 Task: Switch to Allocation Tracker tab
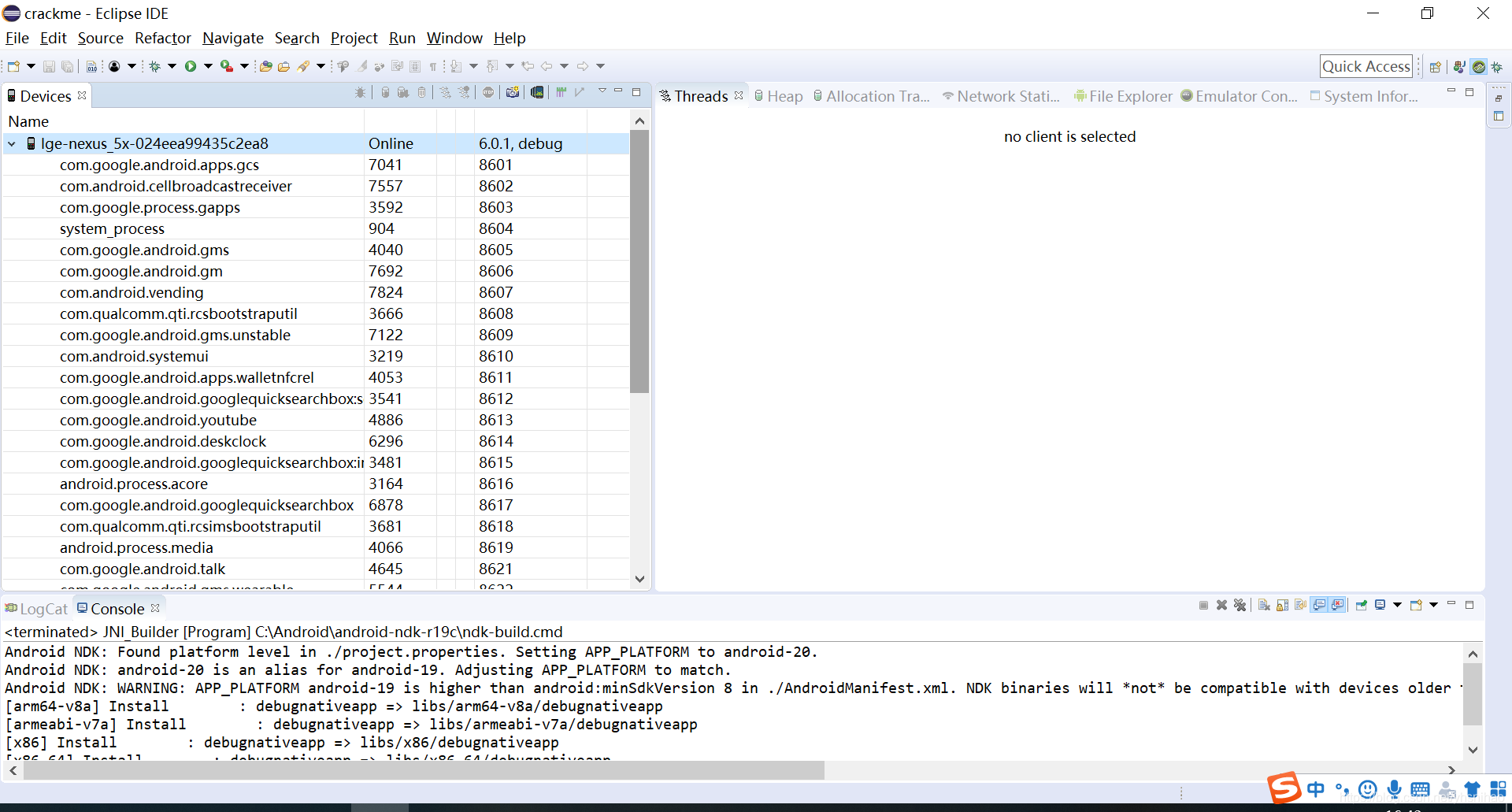click(872, 96)
